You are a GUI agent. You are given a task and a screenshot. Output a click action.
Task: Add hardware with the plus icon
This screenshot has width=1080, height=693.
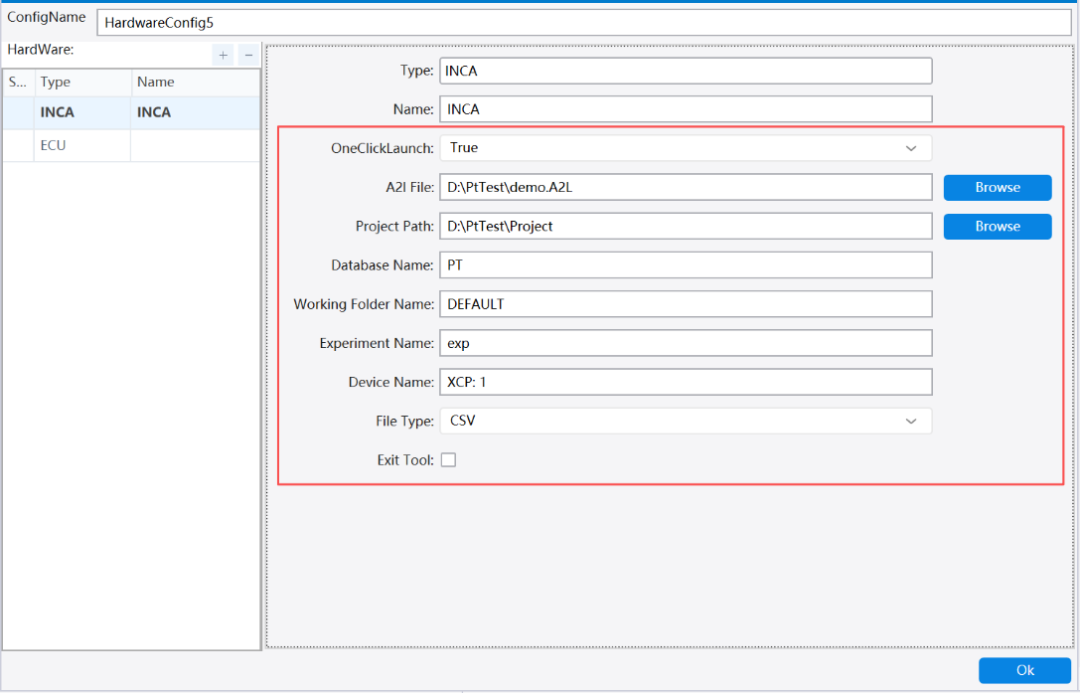(x=222, y=55)
